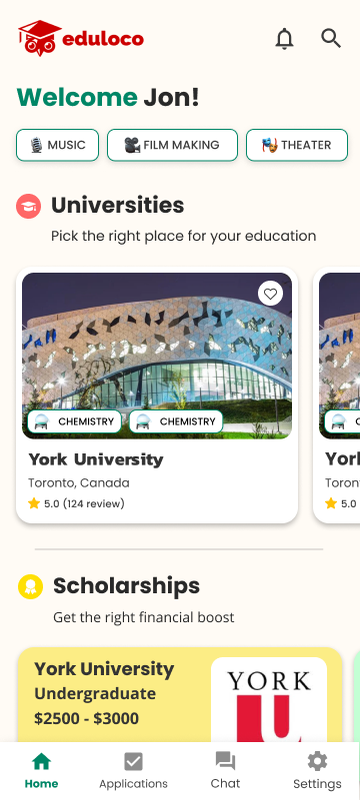Open Chat from the bottom navigation
Screen dimensions: 360x800
(225, 770)
